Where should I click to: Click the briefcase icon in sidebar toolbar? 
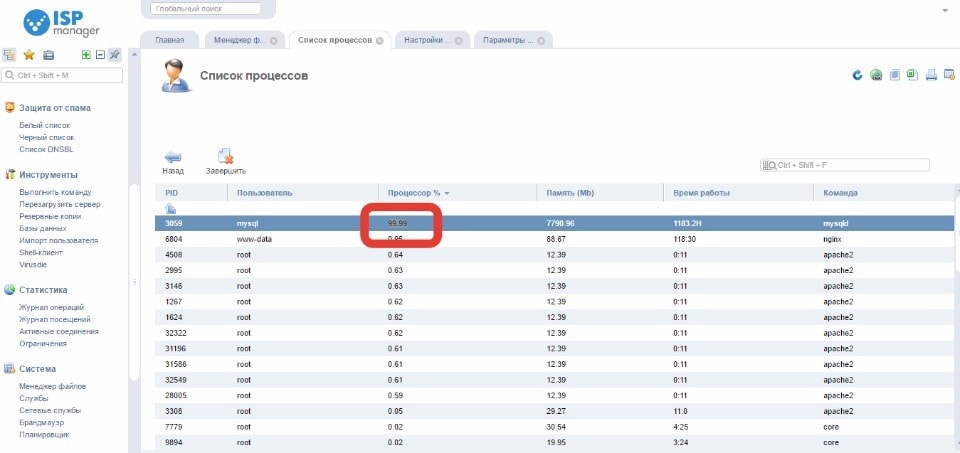[48, 55]
